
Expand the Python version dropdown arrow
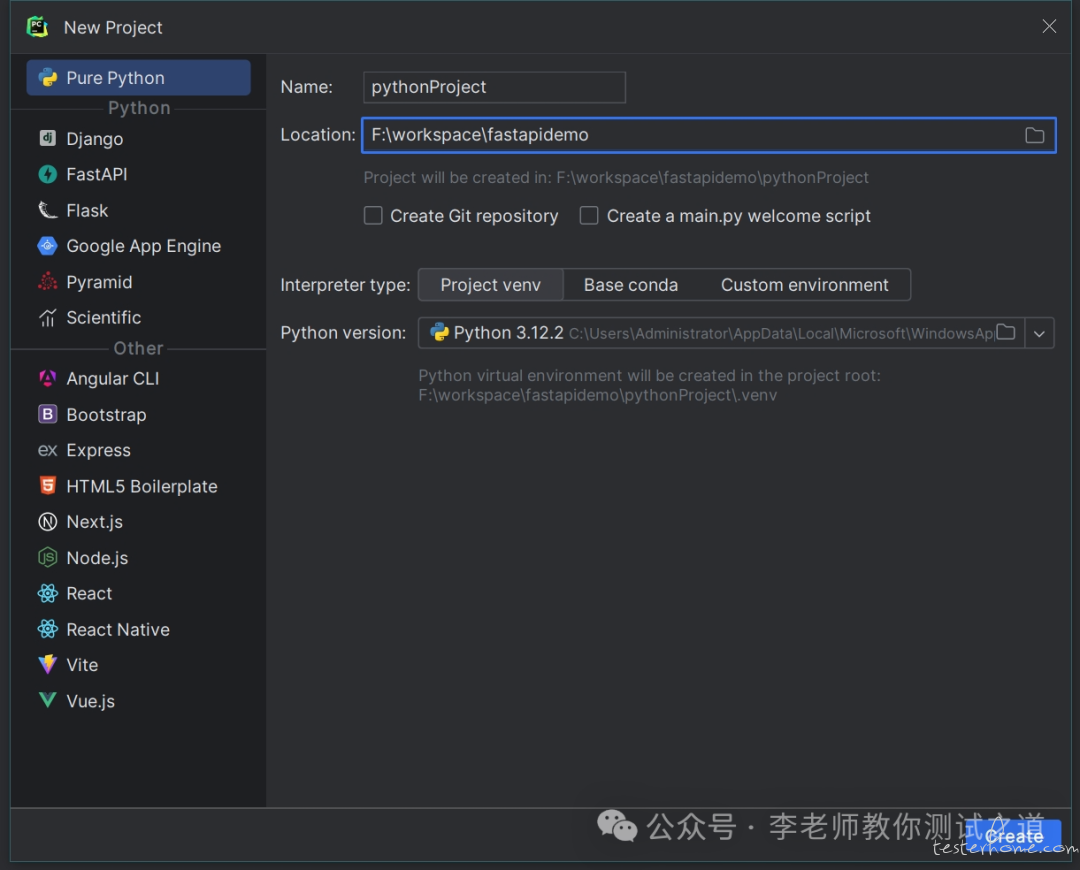pyautogui.click(x=1039, y=333)
